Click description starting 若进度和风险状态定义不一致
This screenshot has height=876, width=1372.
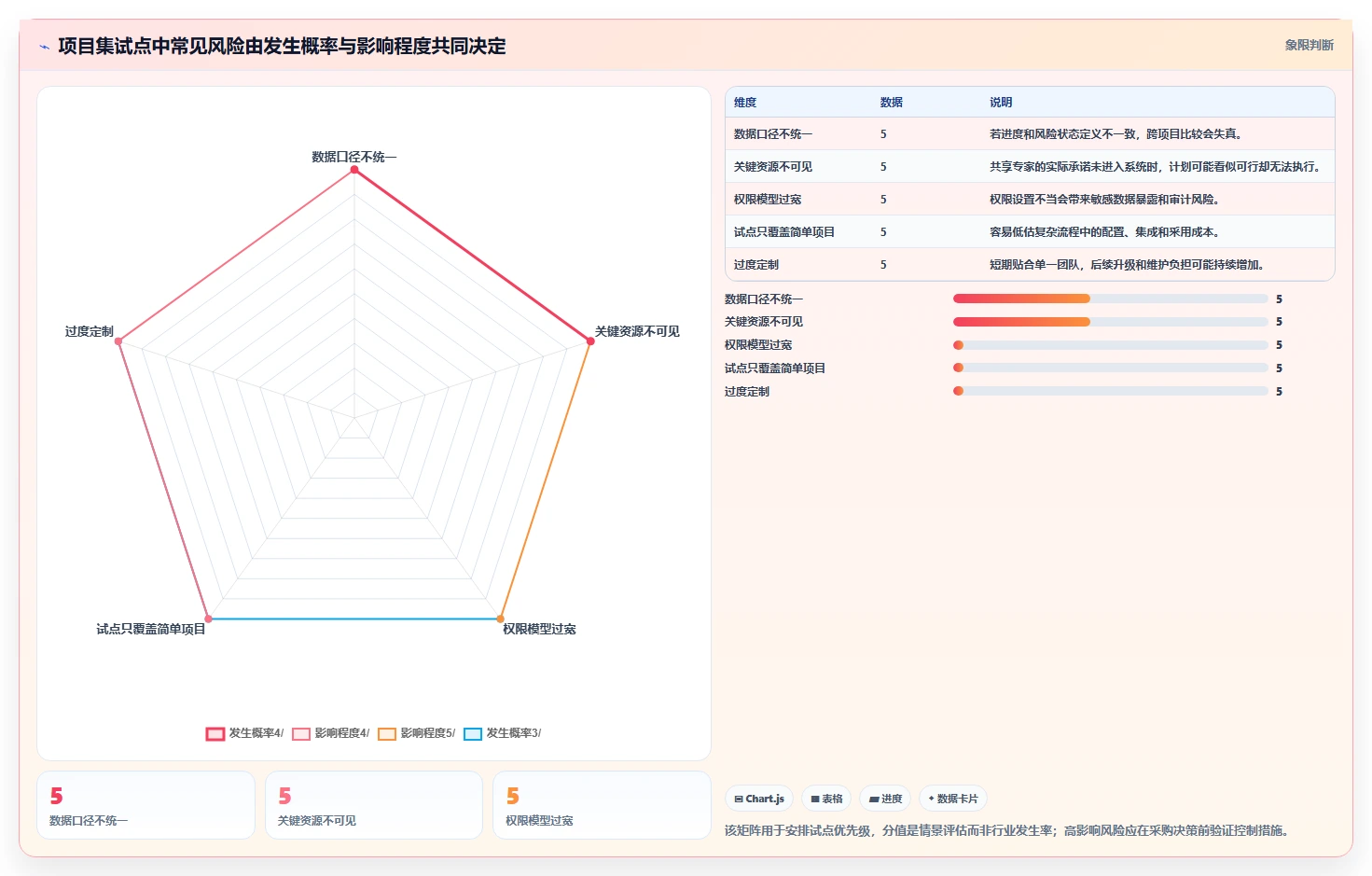(x=1117, y=134)
